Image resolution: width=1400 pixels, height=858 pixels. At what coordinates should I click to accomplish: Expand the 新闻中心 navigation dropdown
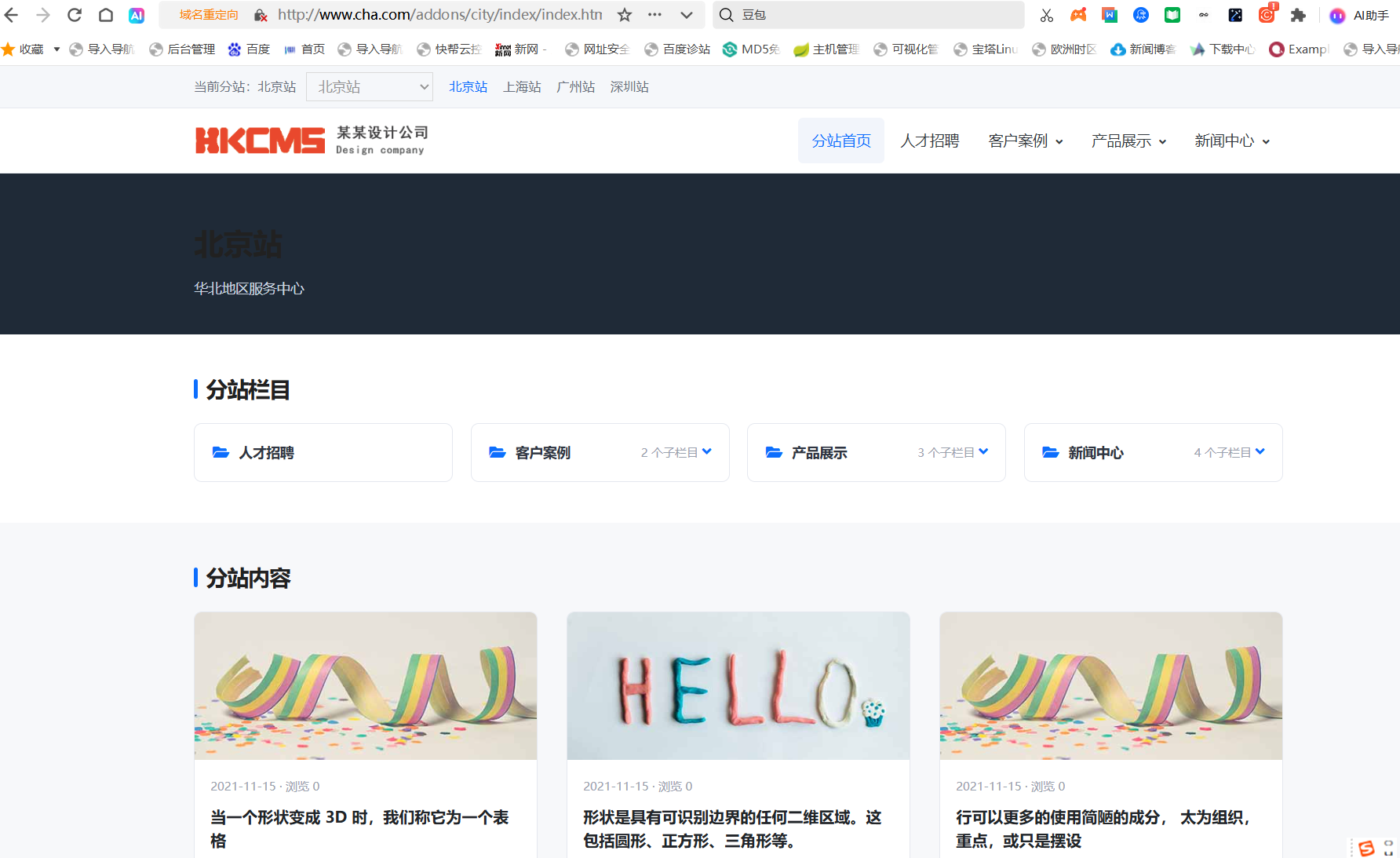1232,141
